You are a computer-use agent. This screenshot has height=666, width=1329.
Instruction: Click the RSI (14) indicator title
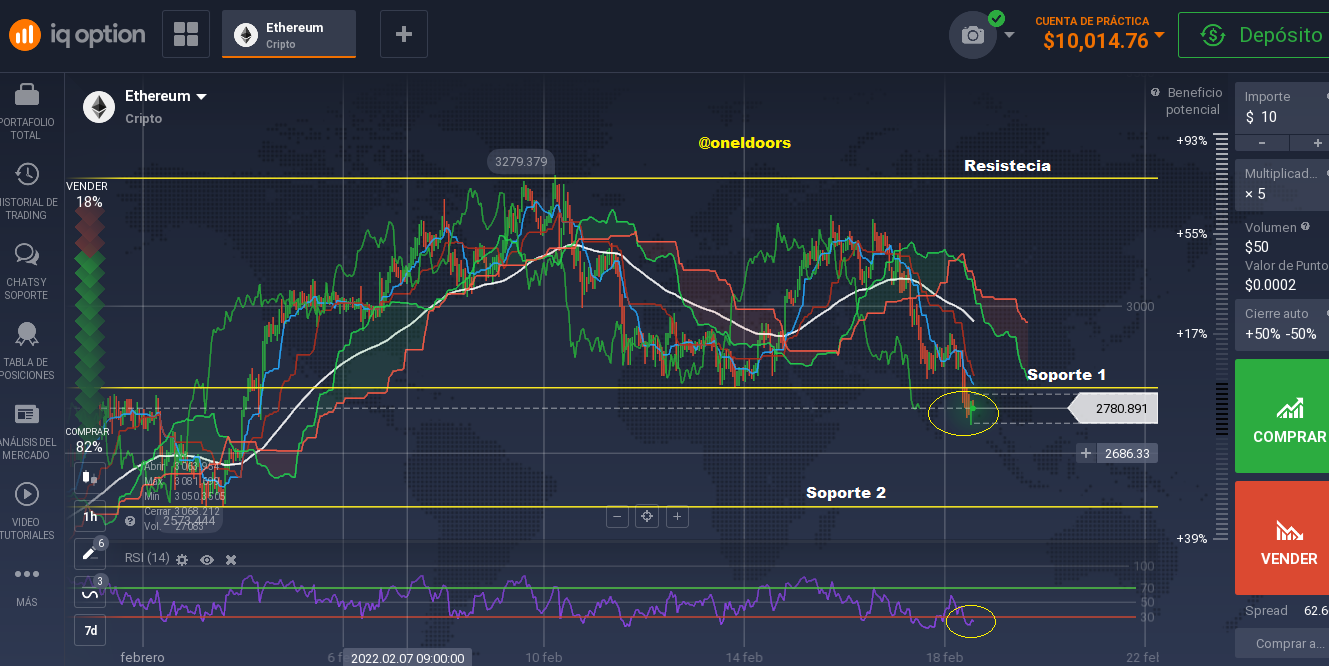(x=147, y=558)
